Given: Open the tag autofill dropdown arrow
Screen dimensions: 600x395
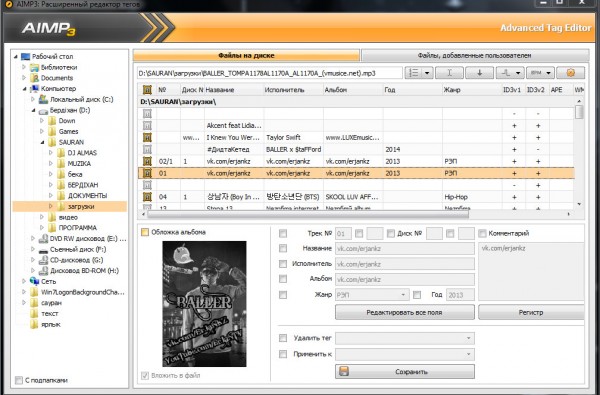Looking at the screenshot, I should tap(518, 73).
